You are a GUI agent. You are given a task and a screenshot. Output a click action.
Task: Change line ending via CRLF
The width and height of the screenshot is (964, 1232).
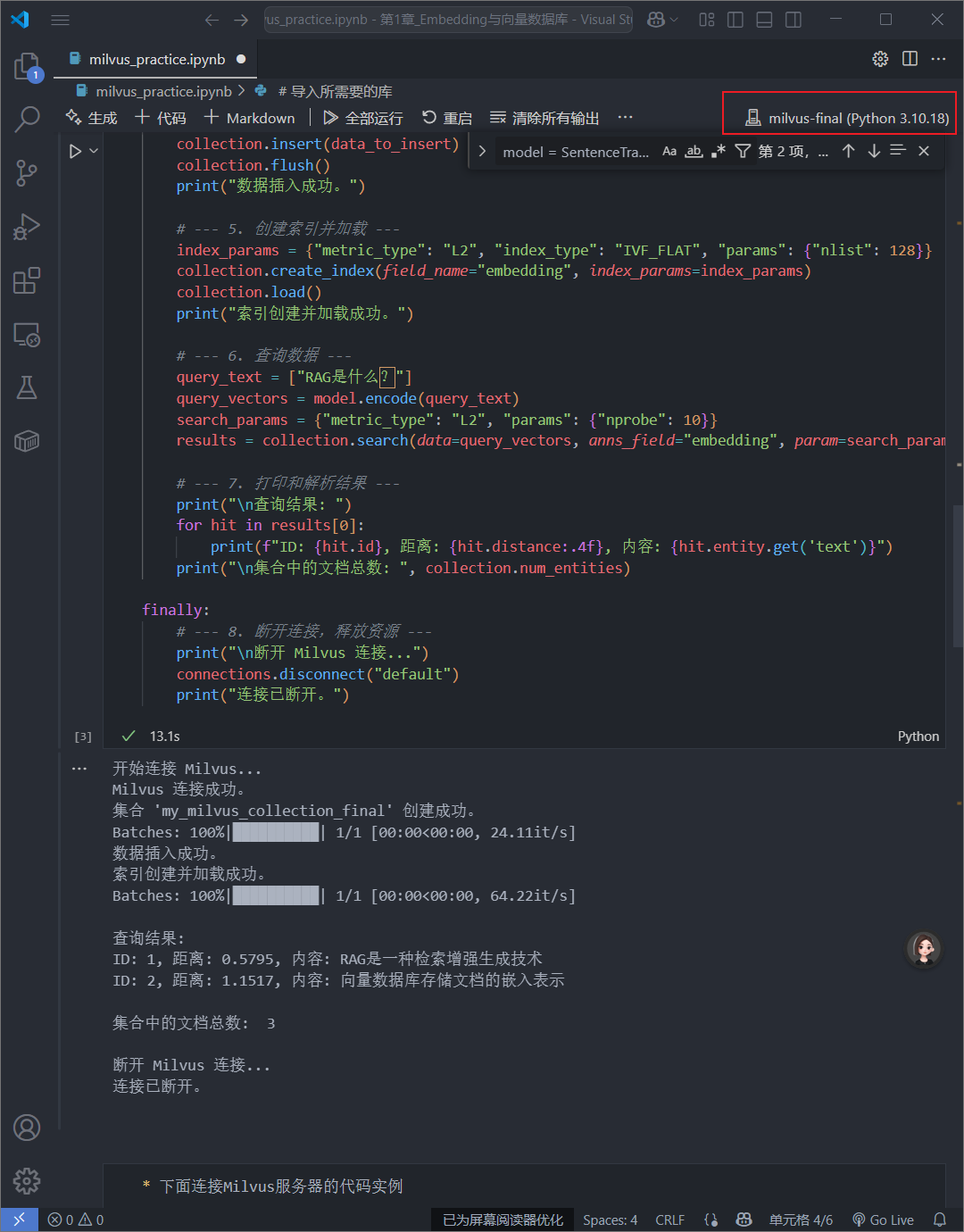pyautogui.click(x=669, y=1220)
